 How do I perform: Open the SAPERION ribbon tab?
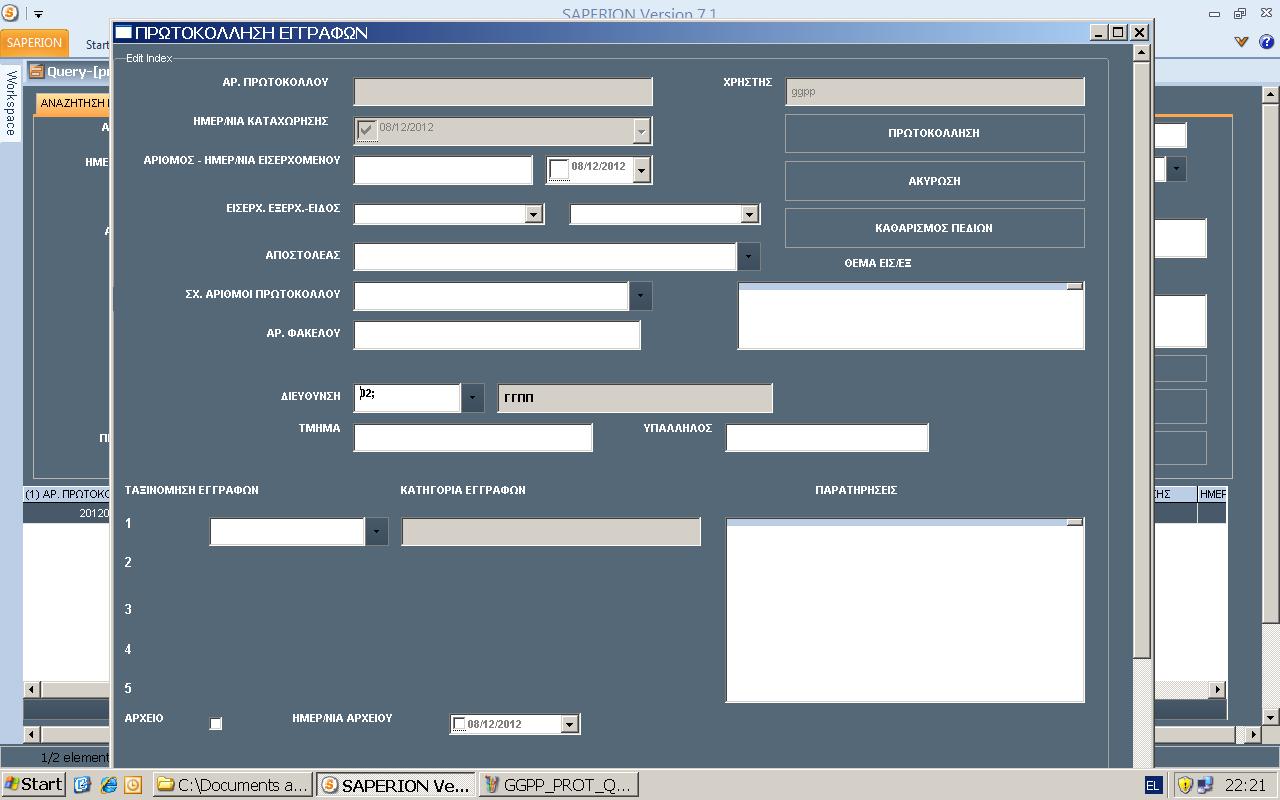pos(35,43)
